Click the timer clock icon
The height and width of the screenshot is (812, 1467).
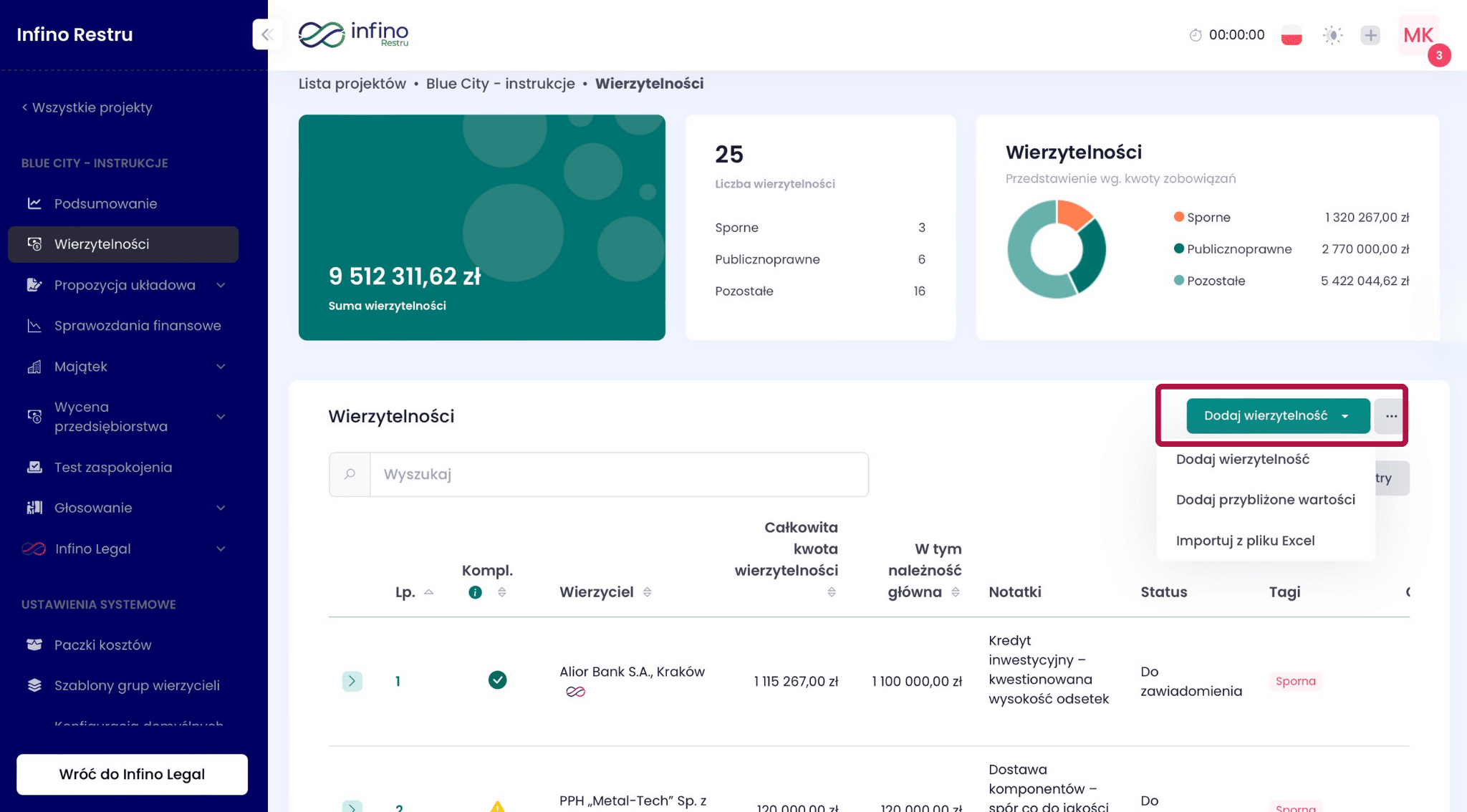pyautogui.click(x=1195, y=35)
